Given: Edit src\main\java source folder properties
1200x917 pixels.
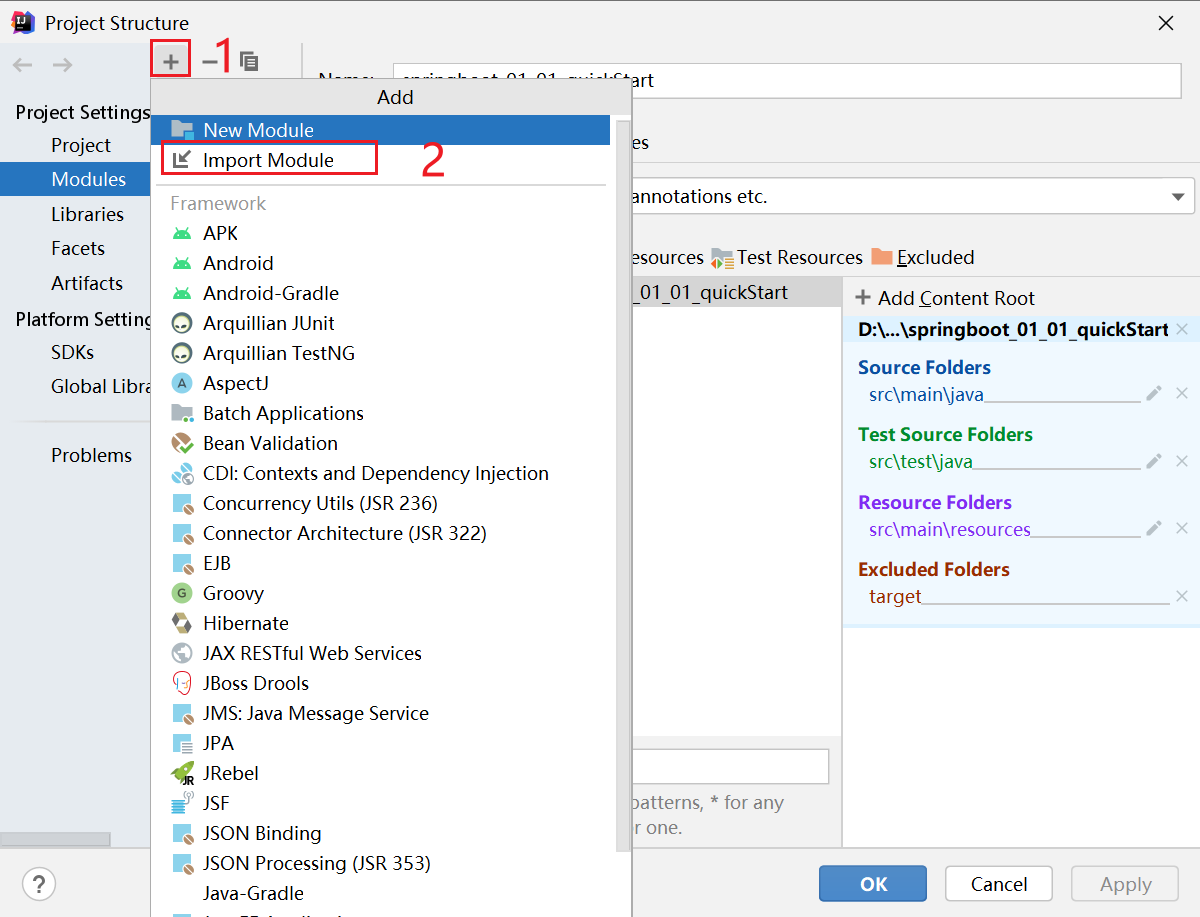Looking at the screenshot, I should (1154, 394).
